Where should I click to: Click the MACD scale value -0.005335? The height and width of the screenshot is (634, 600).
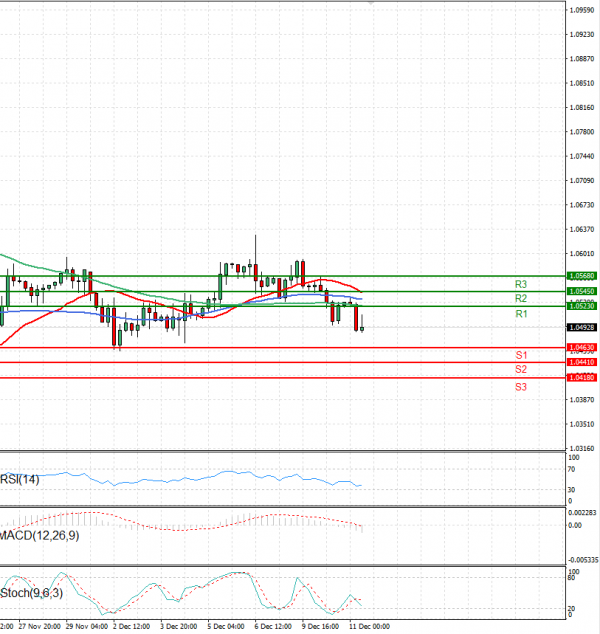tap(583, 560)
